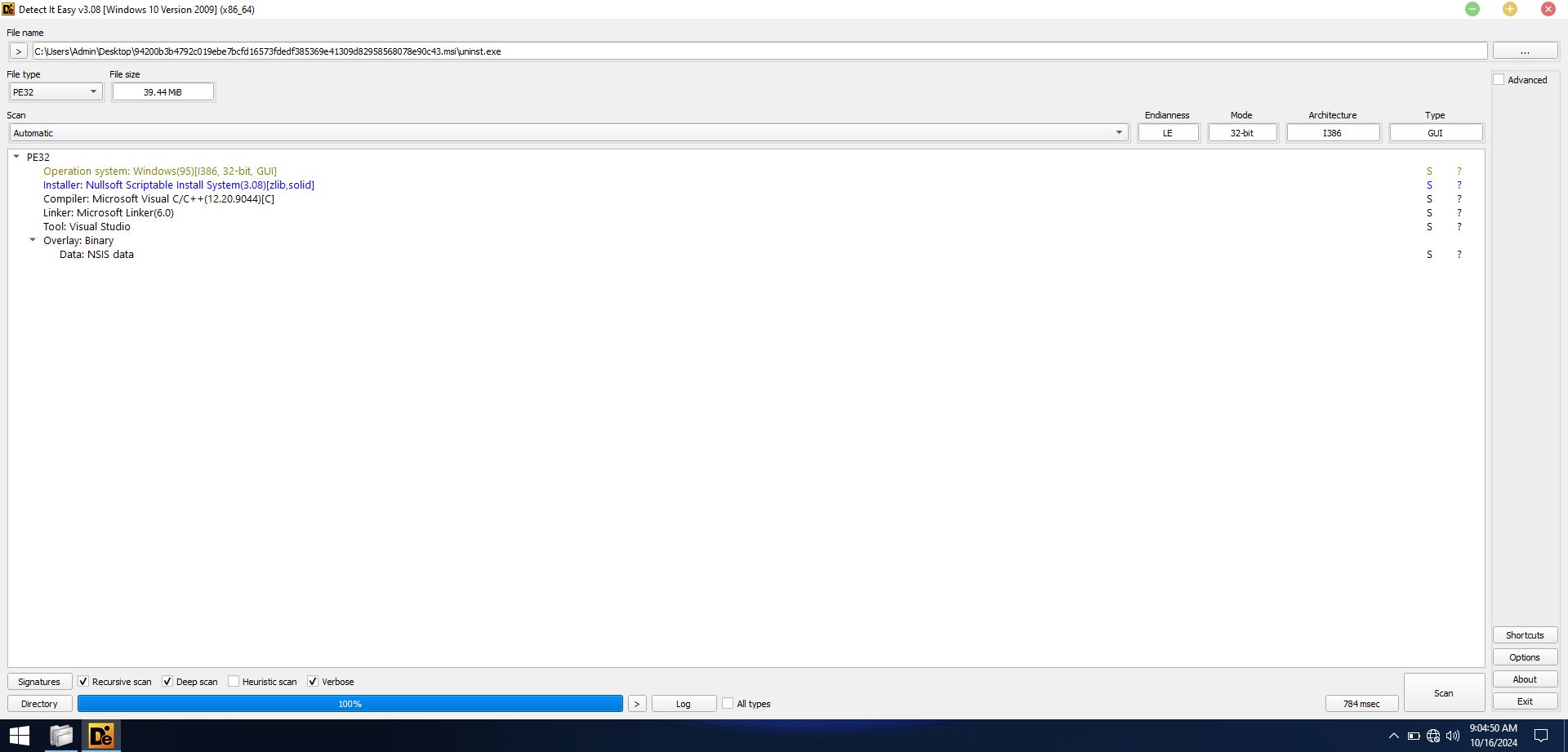Enable the Heuristic scan checkbox

click(234, 682)
